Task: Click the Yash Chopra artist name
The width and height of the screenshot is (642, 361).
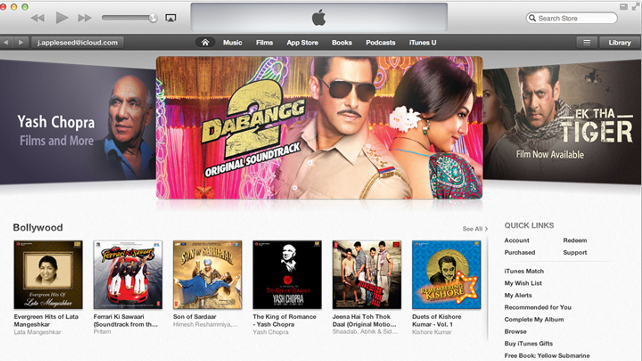Action: coord(270,332)
